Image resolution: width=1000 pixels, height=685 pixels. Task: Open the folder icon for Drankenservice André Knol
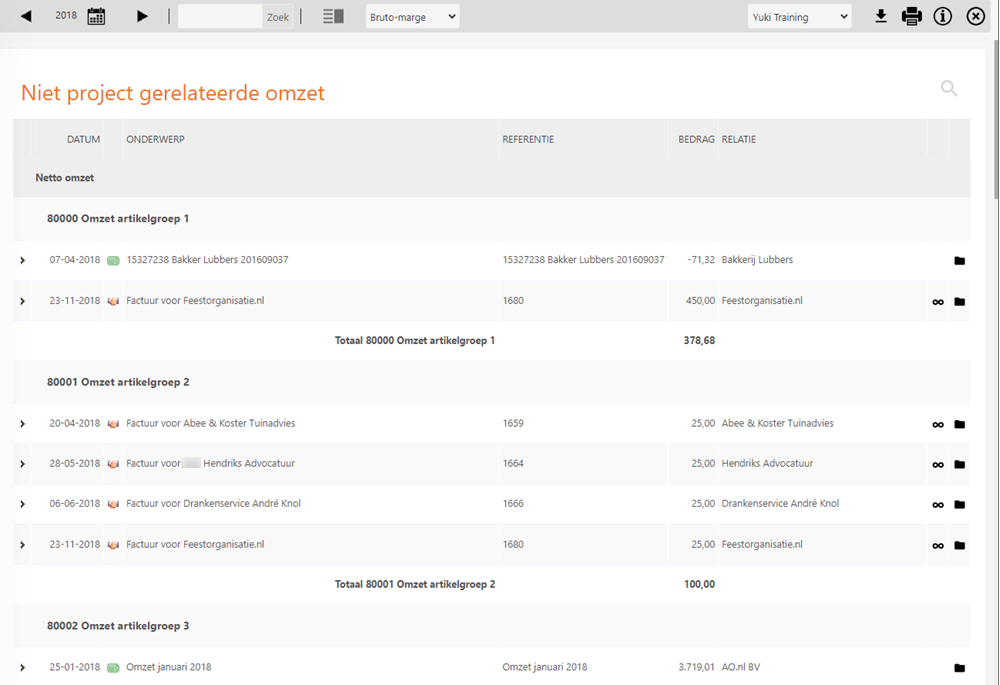(x=959, y=504)
